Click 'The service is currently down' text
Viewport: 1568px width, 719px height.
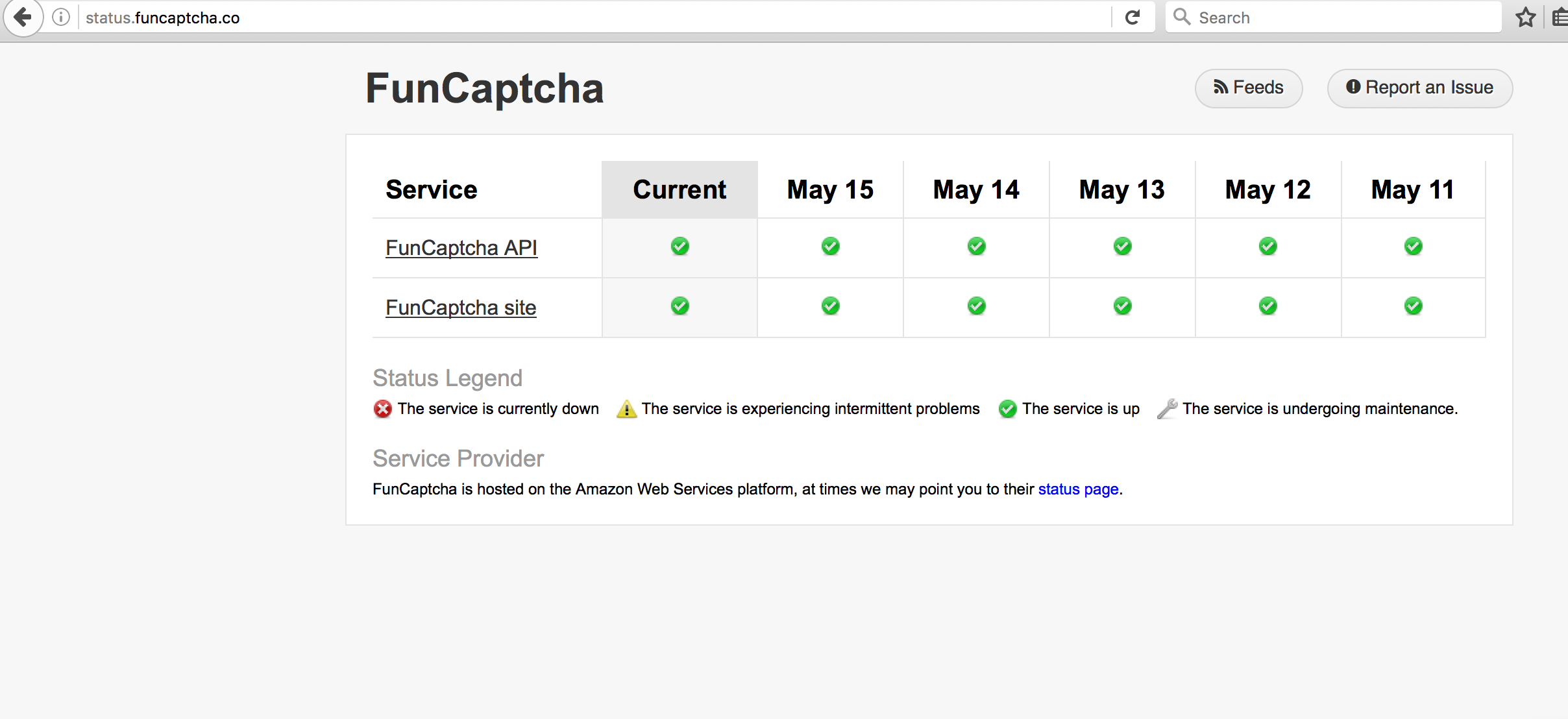[x=498, y=409]
